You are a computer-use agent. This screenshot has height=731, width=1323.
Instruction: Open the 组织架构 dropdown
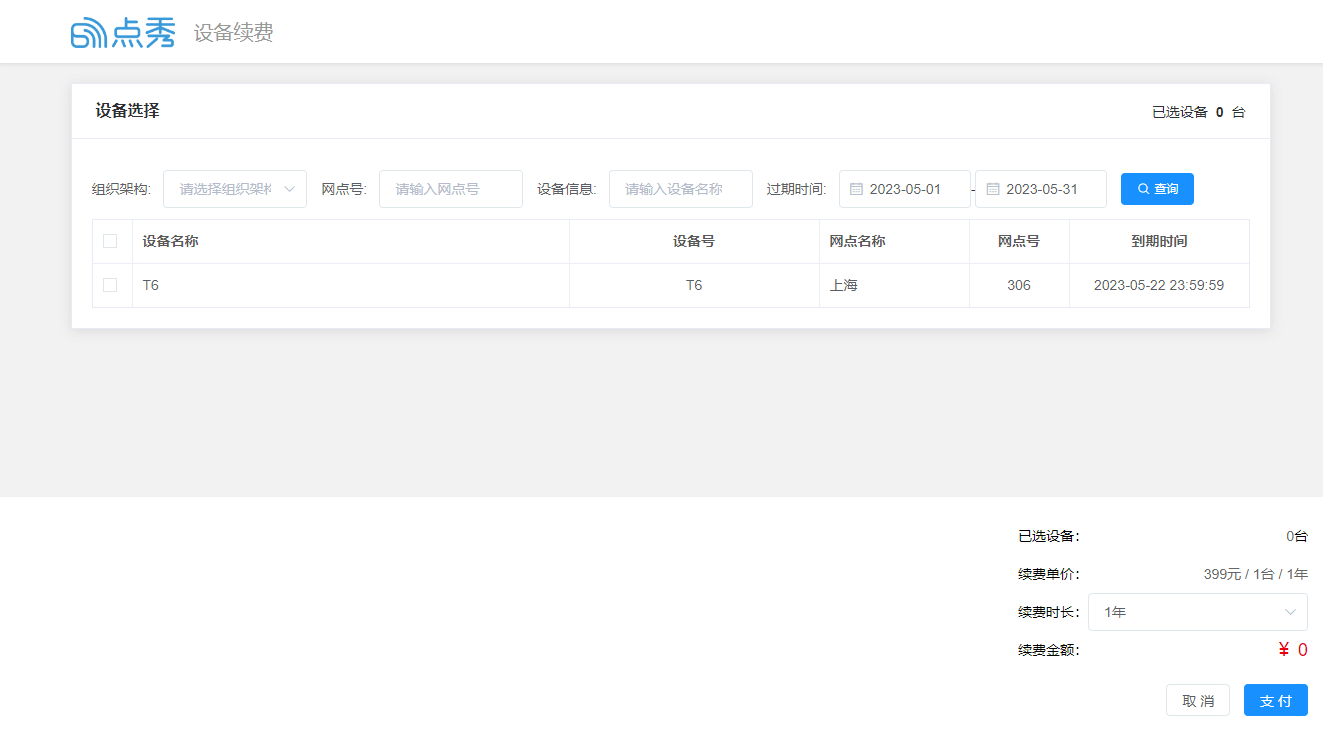(235, 189)
